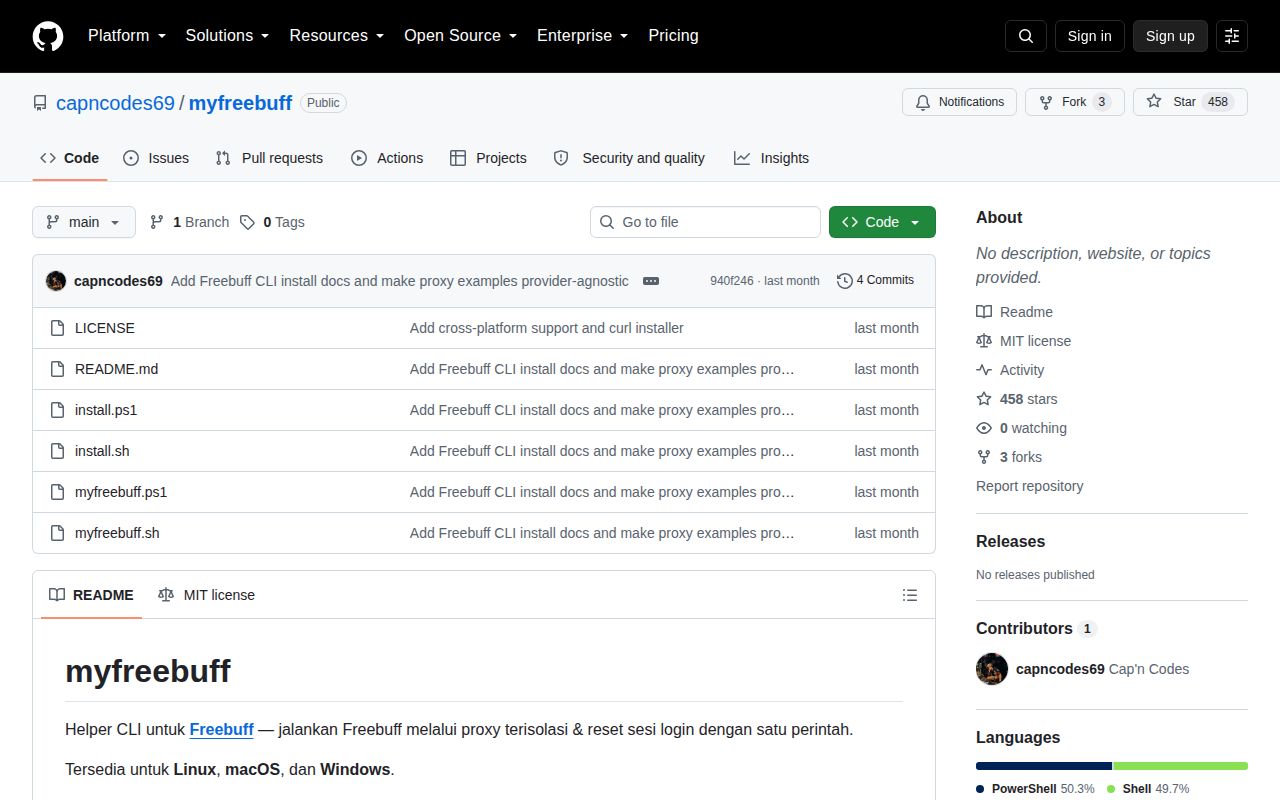1280x800 pixels.
Task: Click the Contributors heading link
Action: tap(1024, 628)
